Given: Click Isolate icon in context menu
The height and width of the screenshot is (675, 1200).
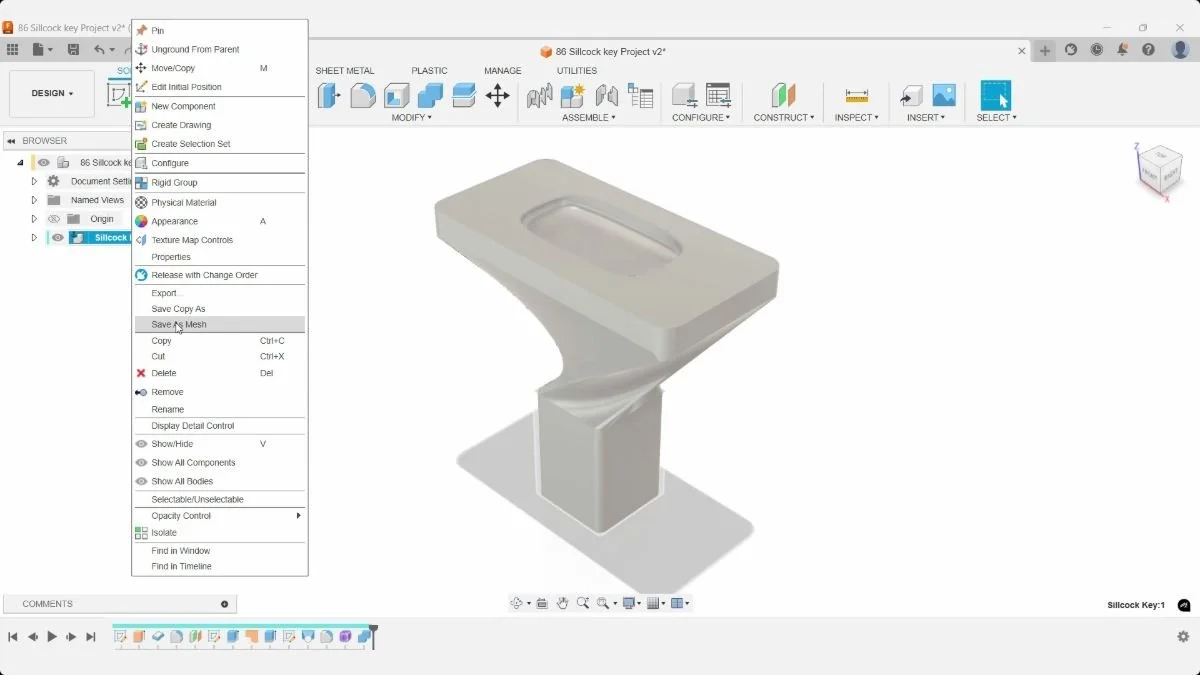Looking at the screenshot, I should point(141,533).
